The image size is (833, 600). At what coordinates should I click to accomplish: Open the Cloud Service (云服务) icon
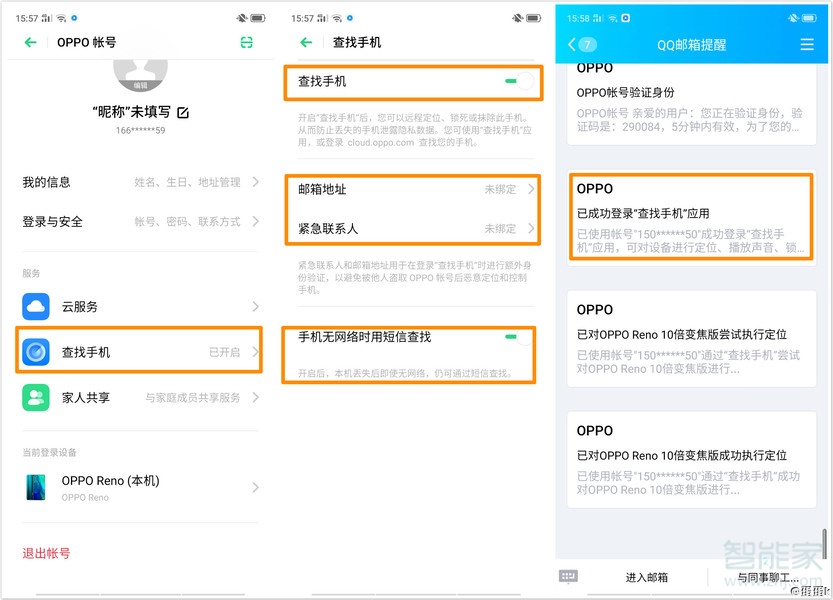pyautogui.click(x=35, y=306)
